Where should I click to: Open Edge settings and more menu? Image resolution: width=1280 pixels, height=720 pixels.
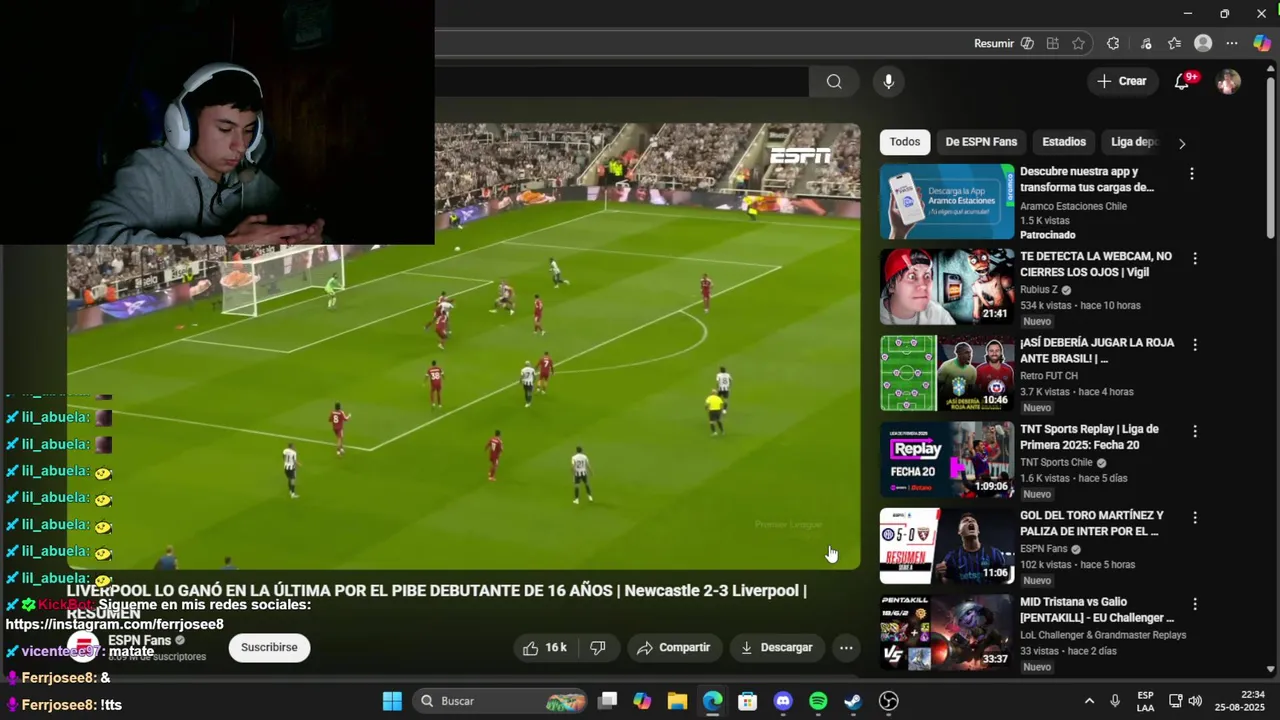(1232, 43)
